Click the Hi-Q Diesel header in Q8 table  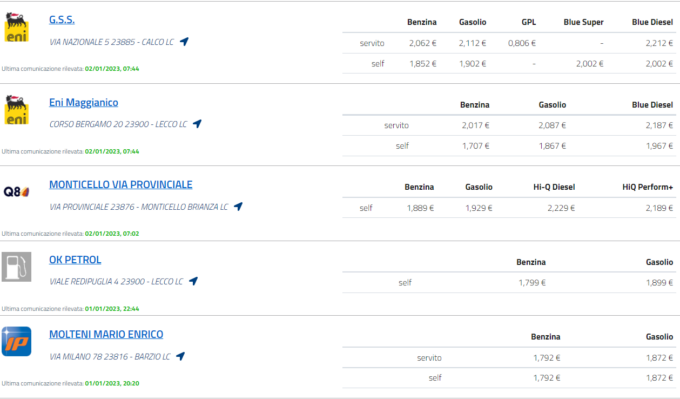tap(554, 187)
